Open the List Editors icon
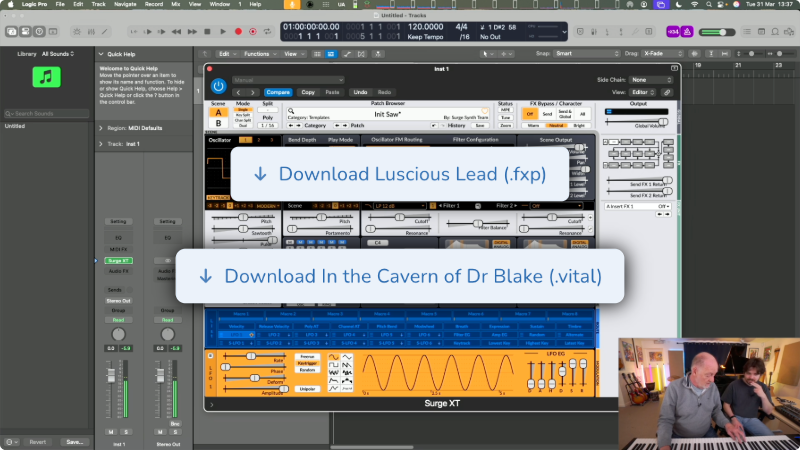Screen dimensions: 800x450 pos(747,32)
